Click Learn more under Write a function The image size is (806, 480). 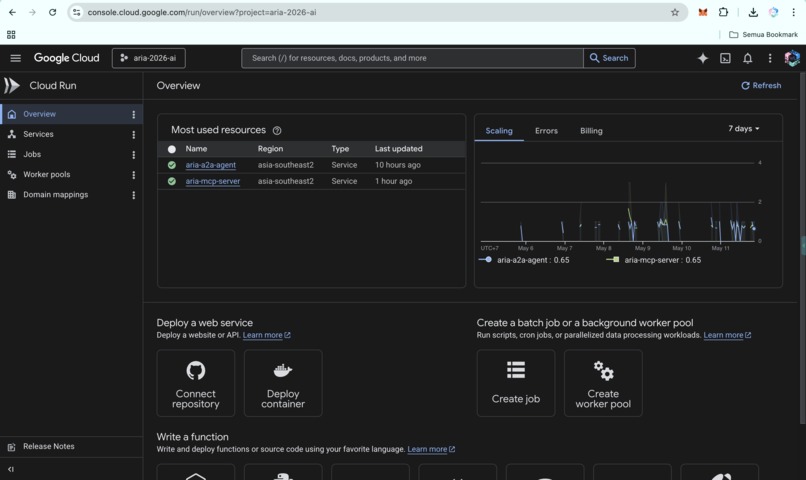pos(431,449)
